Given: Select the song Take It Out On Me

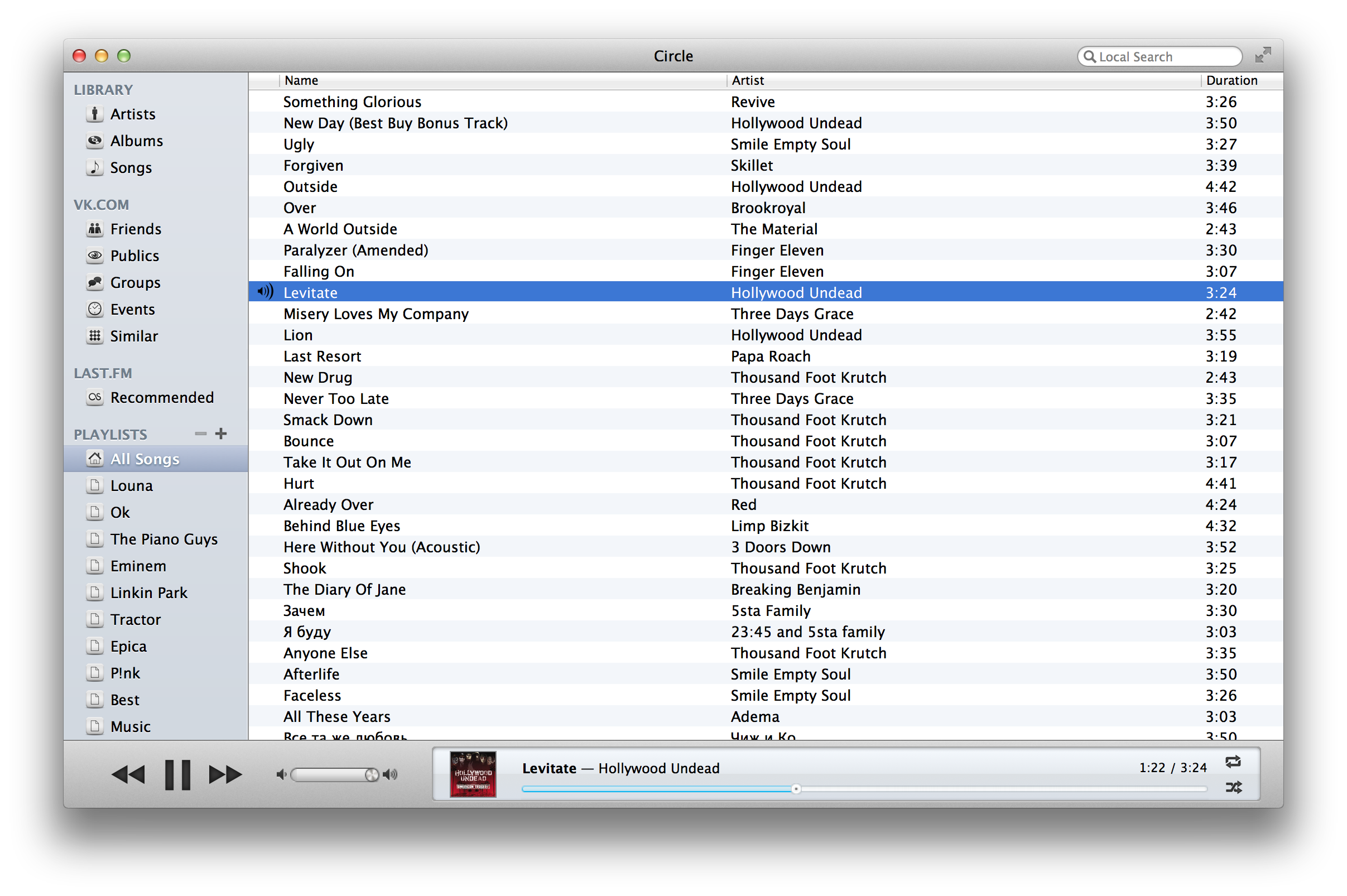Looking at the screenshot, I should (x=766, y=463).
